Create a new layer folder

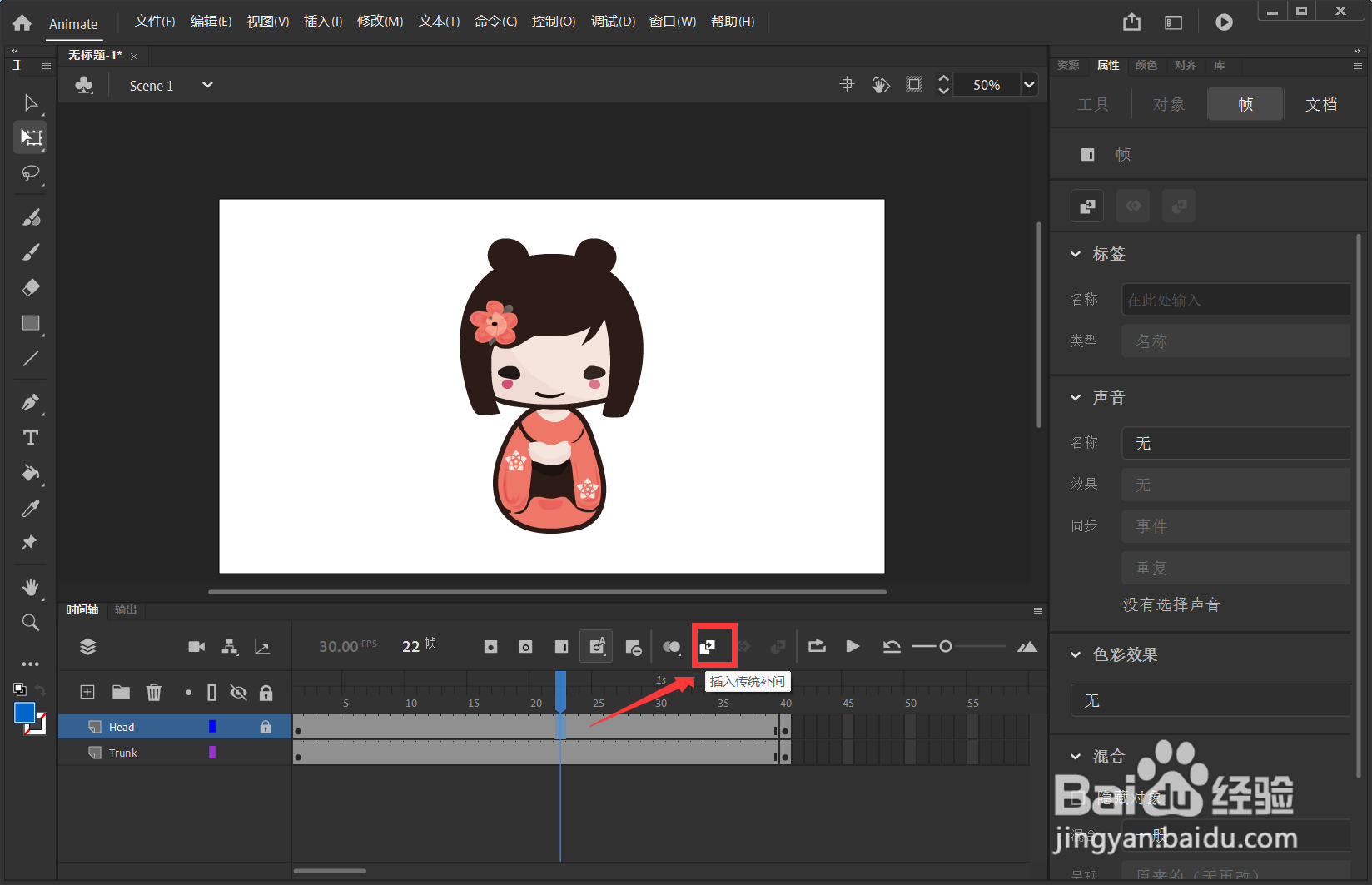[122, 692]
